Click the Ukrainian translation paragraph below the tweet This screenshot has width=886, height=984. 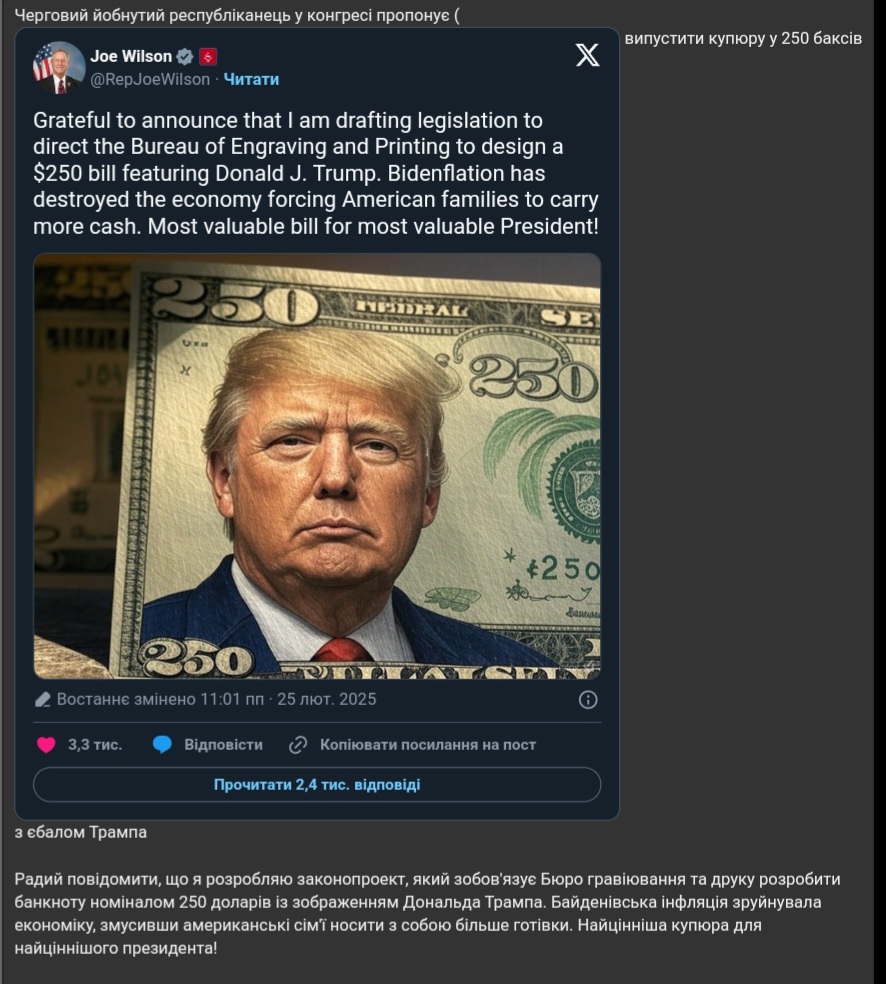(427, 913)
